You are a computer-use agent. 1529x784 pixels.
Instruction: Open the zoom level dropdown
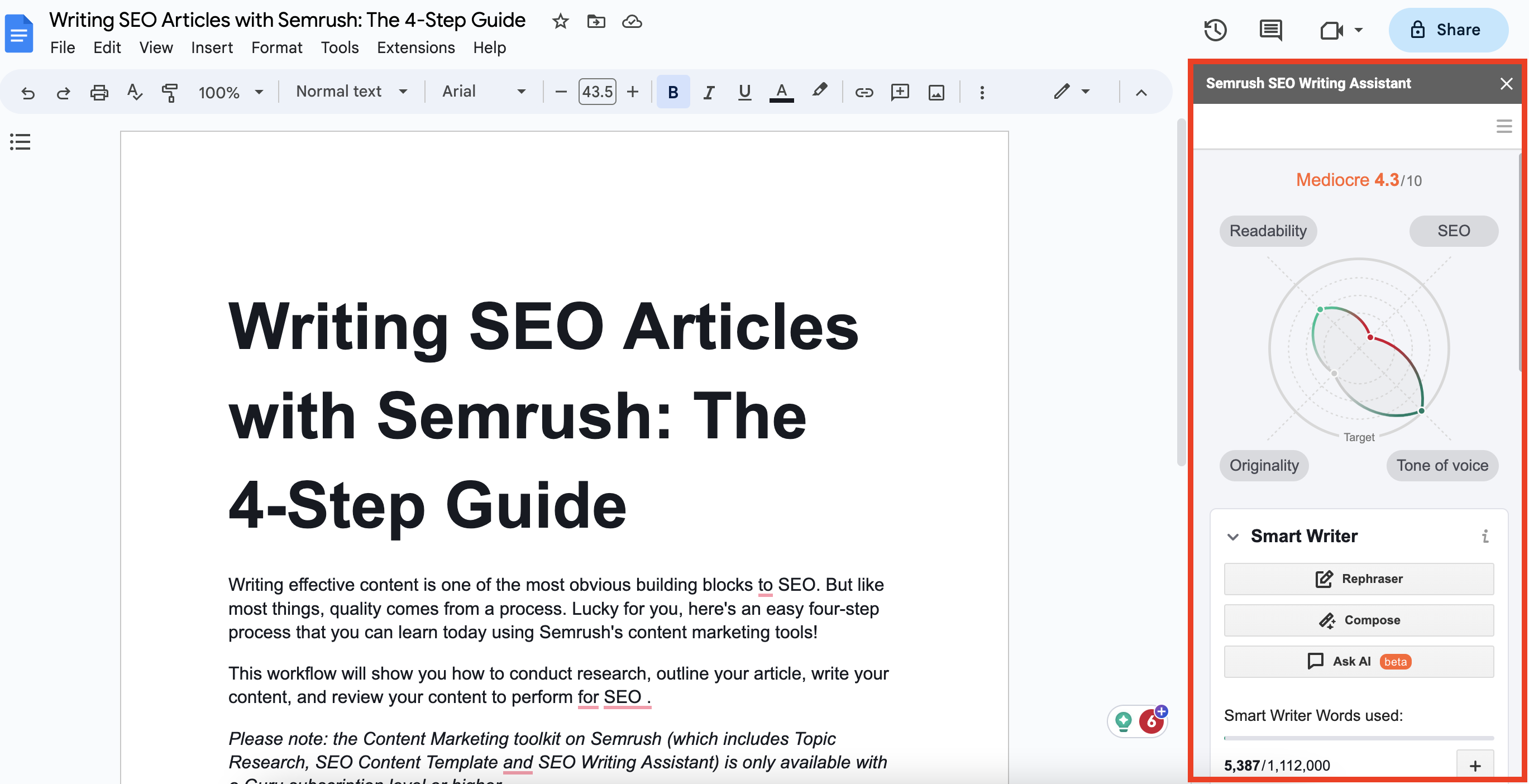230,93
